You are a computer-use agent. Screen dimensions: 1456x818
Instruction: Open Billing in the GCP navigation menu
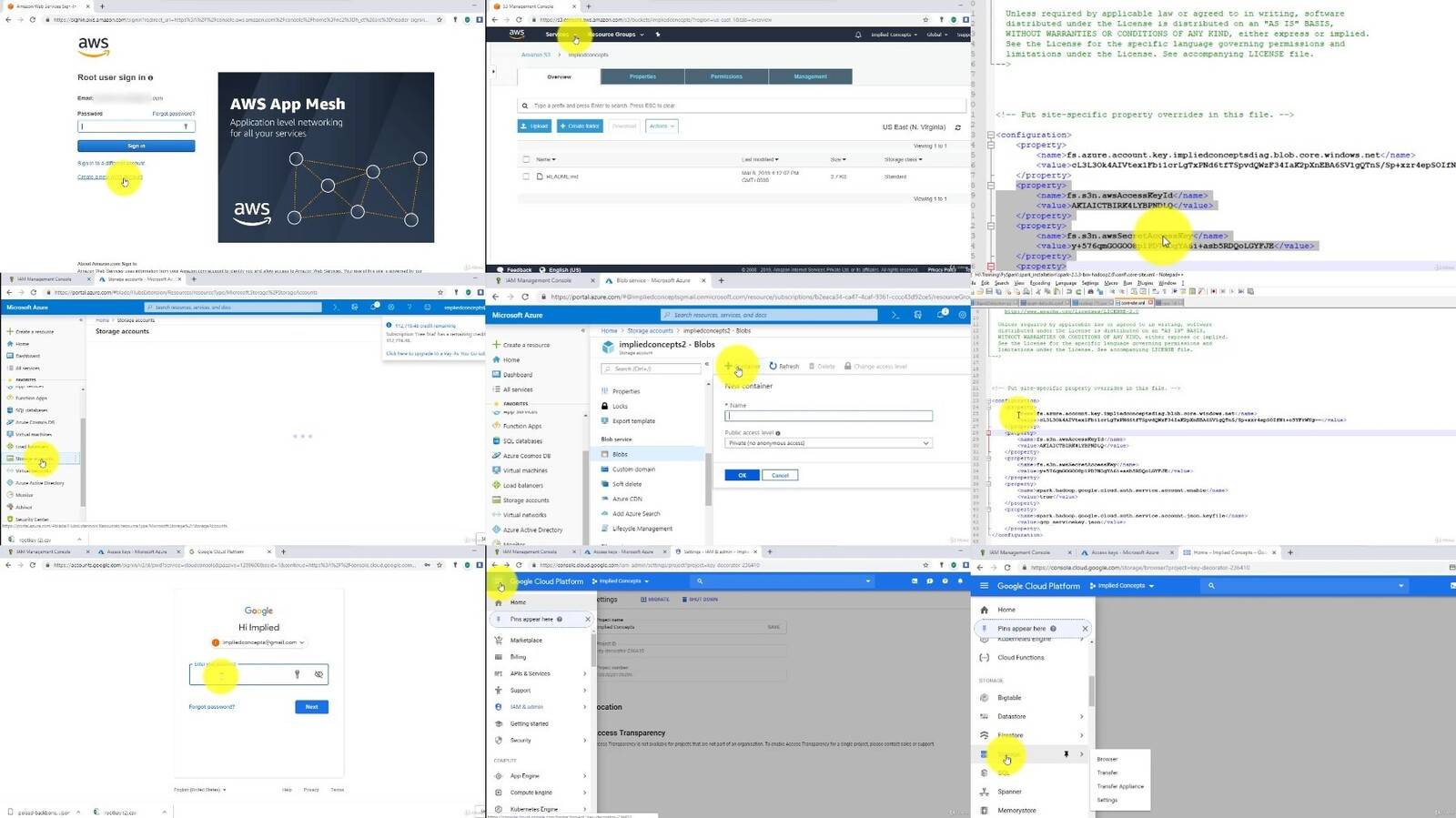coord(511,657)
